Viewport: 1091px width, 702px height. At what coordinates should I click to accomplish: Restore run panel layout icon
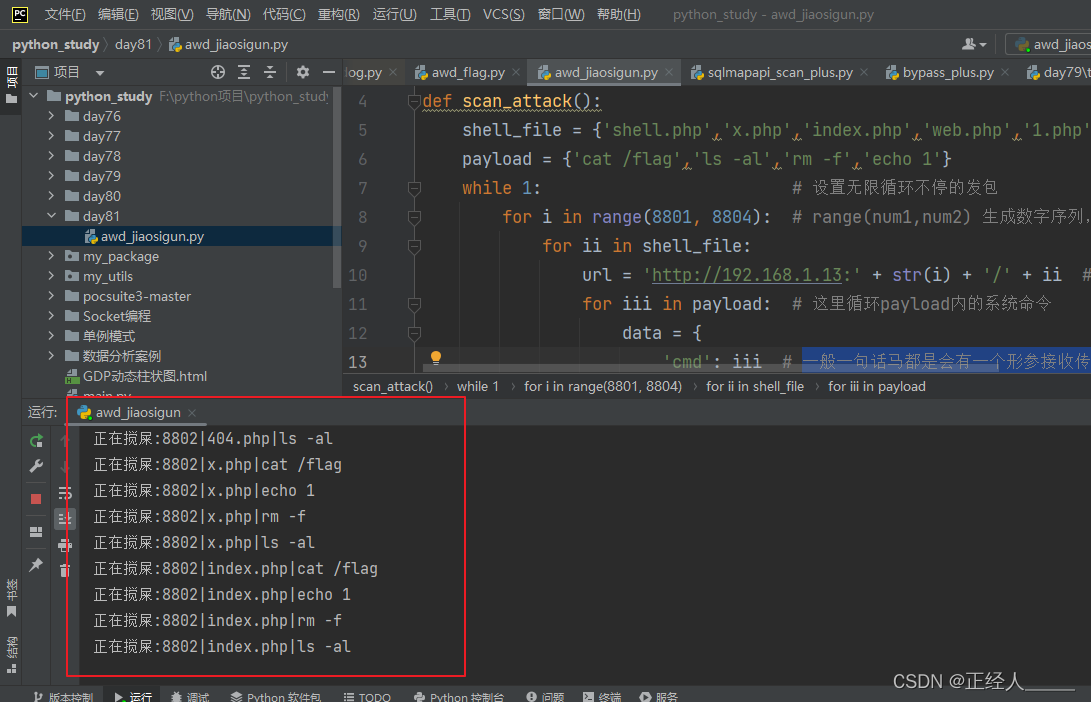(36, 532)
